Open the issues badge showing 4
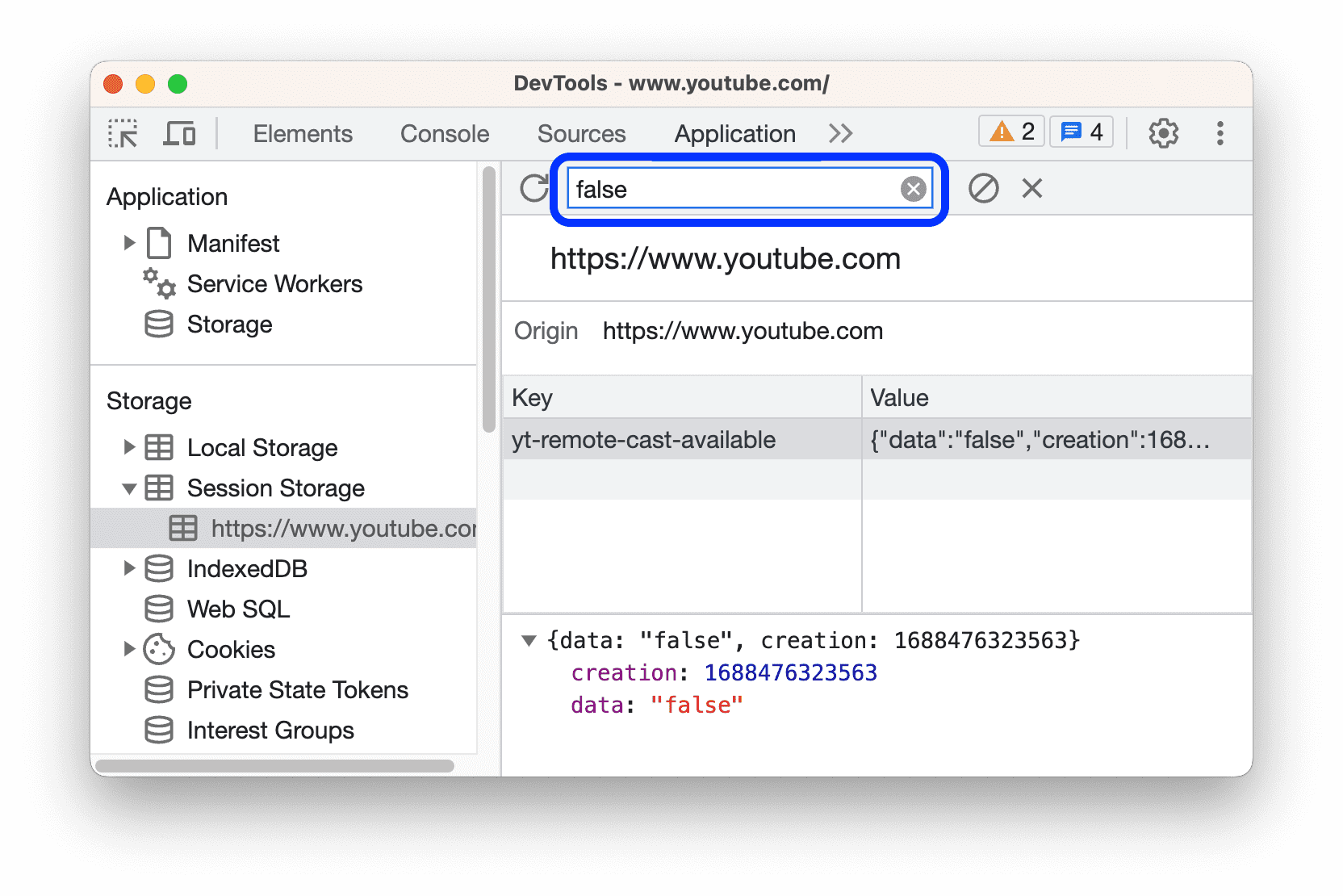 [1081, 131]
